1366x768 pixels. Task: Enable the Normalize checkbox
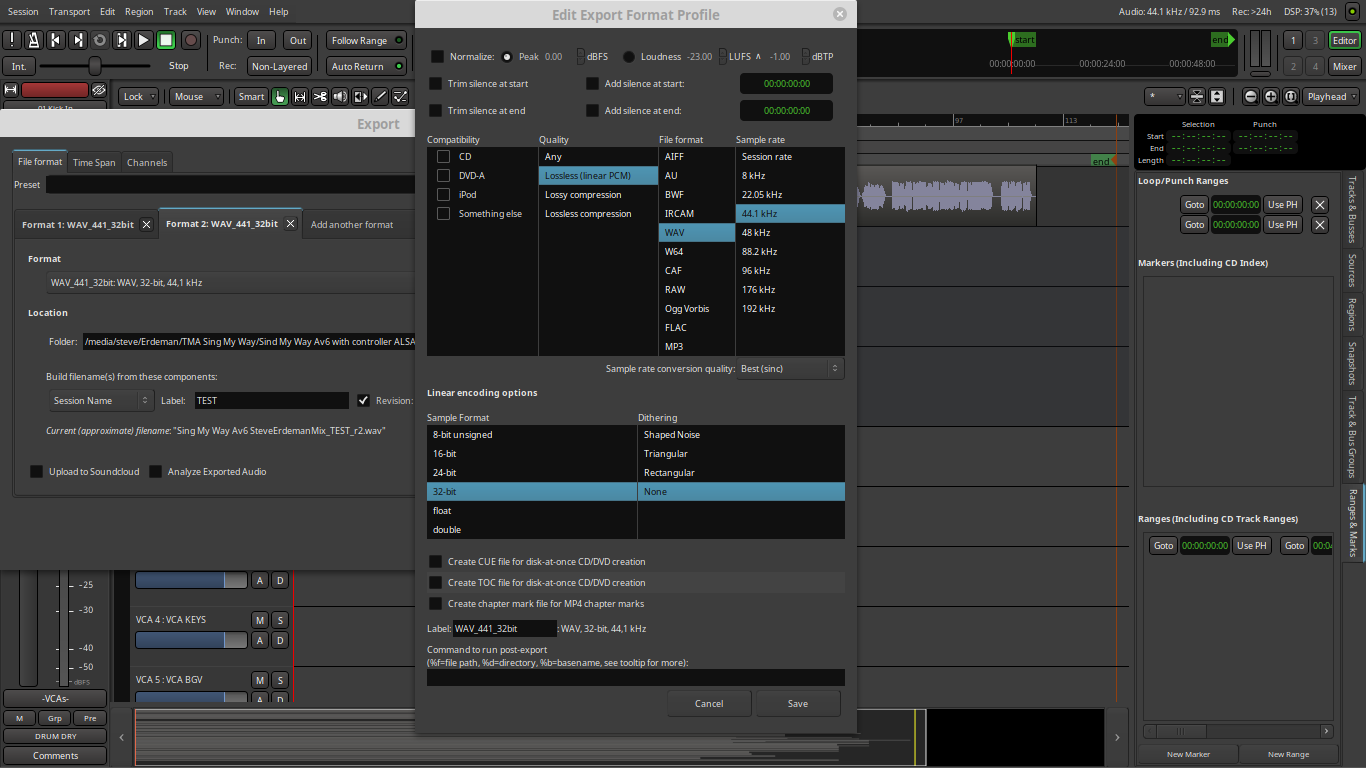pyautogui.click(x=437, y=57)
